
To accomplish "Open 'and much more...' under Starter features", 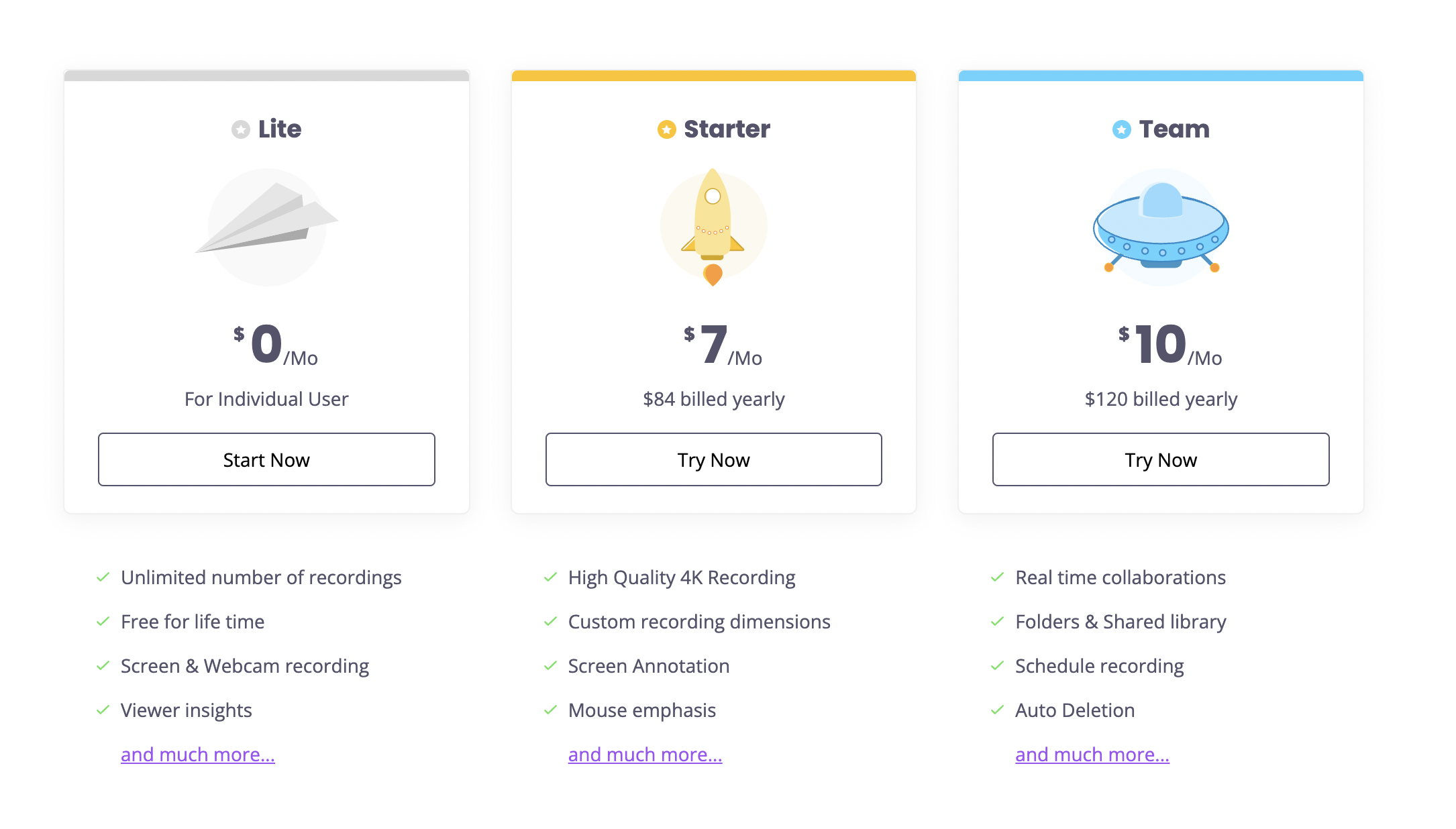I will (x=645, y=755).
